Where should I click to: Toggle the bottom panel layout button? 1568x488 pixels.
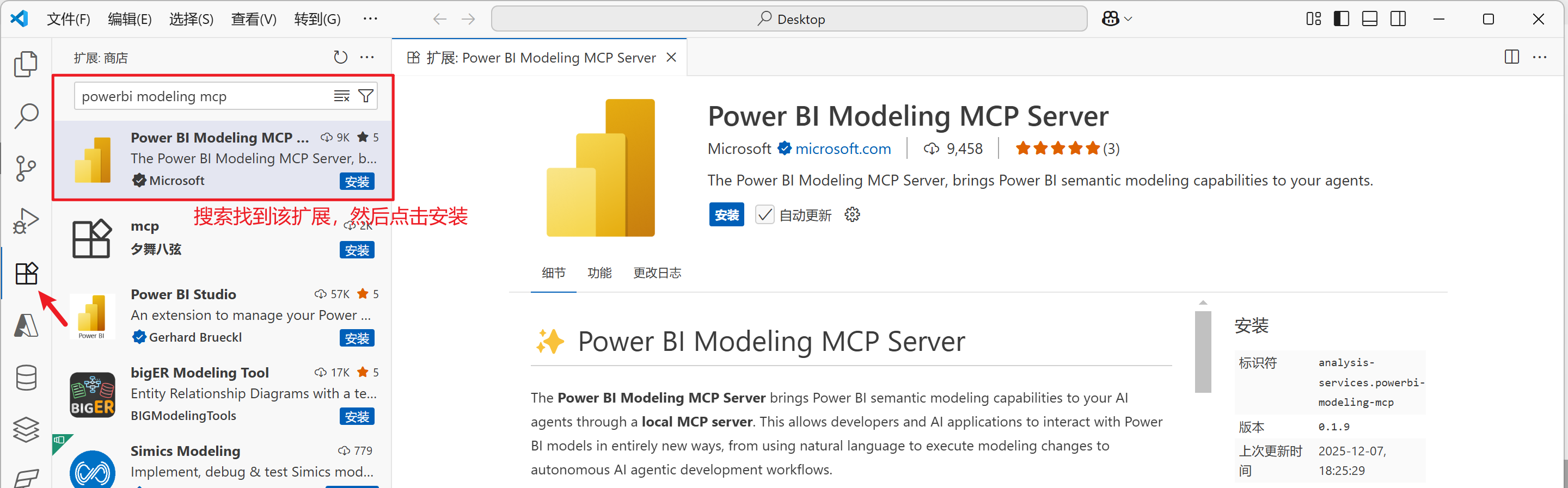point(1370,19)
